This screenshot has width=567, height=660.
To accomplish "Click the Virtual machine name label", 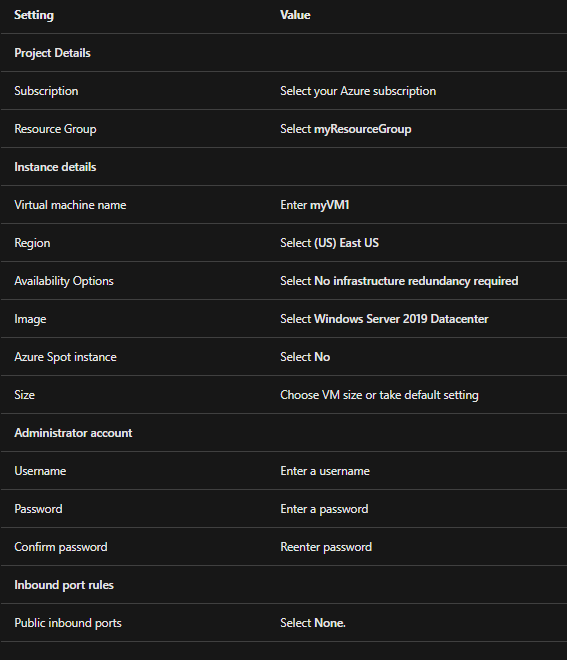I will tap(70, 205).
